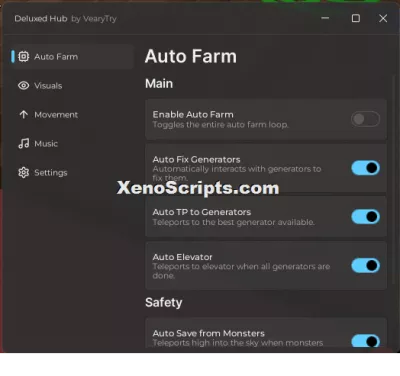Click the Visuals eye icon
The image size is (400, 376).
pyautogui.click(x=24, y=86)
